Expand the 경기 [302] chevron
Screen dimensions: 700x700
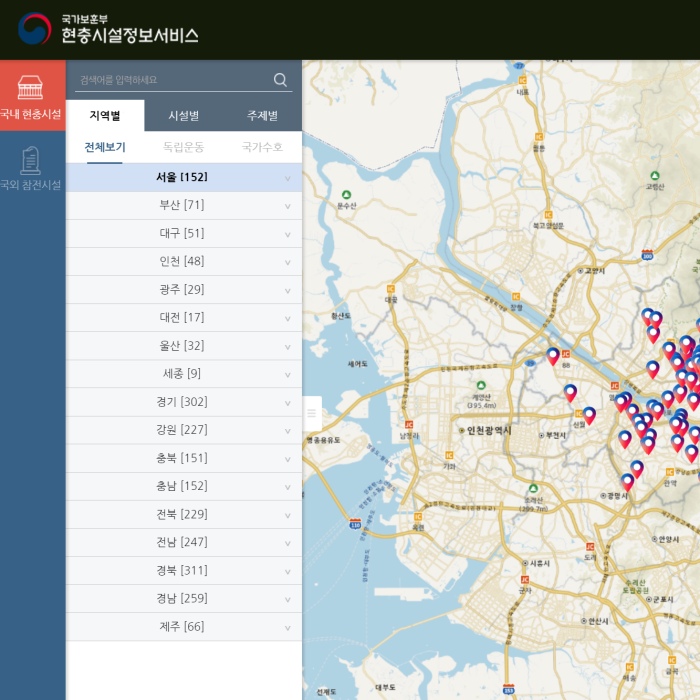288,403
